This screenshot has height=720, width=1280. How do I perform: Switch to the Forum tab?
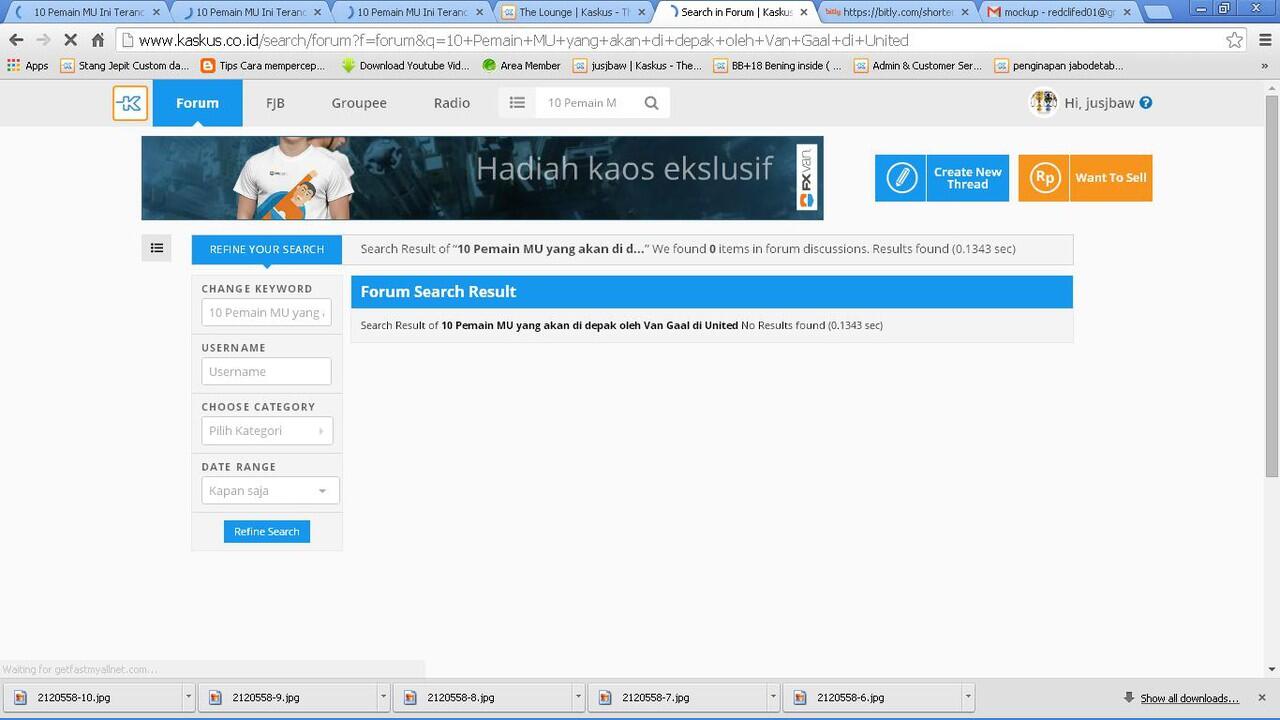click(x=197, y=103)
